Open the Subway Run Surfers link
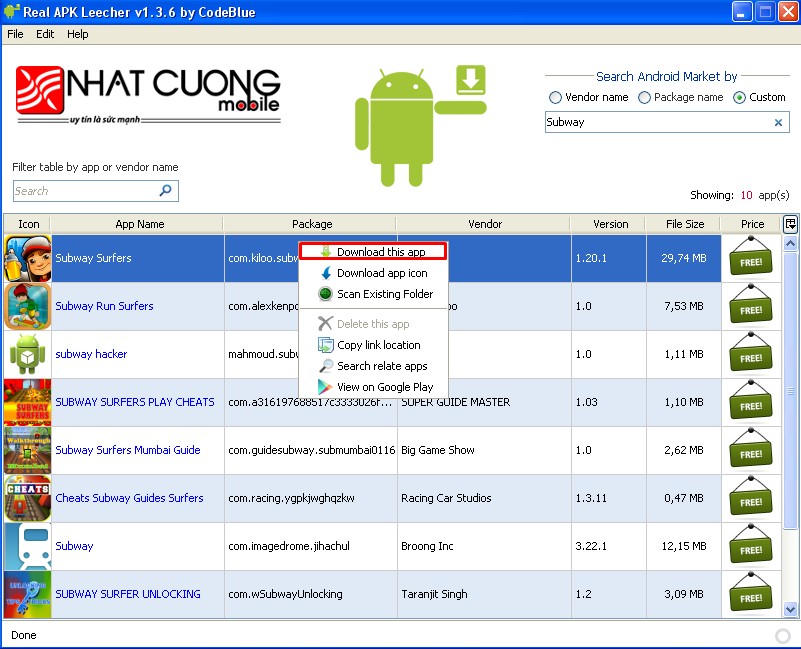 pos(104,306)
